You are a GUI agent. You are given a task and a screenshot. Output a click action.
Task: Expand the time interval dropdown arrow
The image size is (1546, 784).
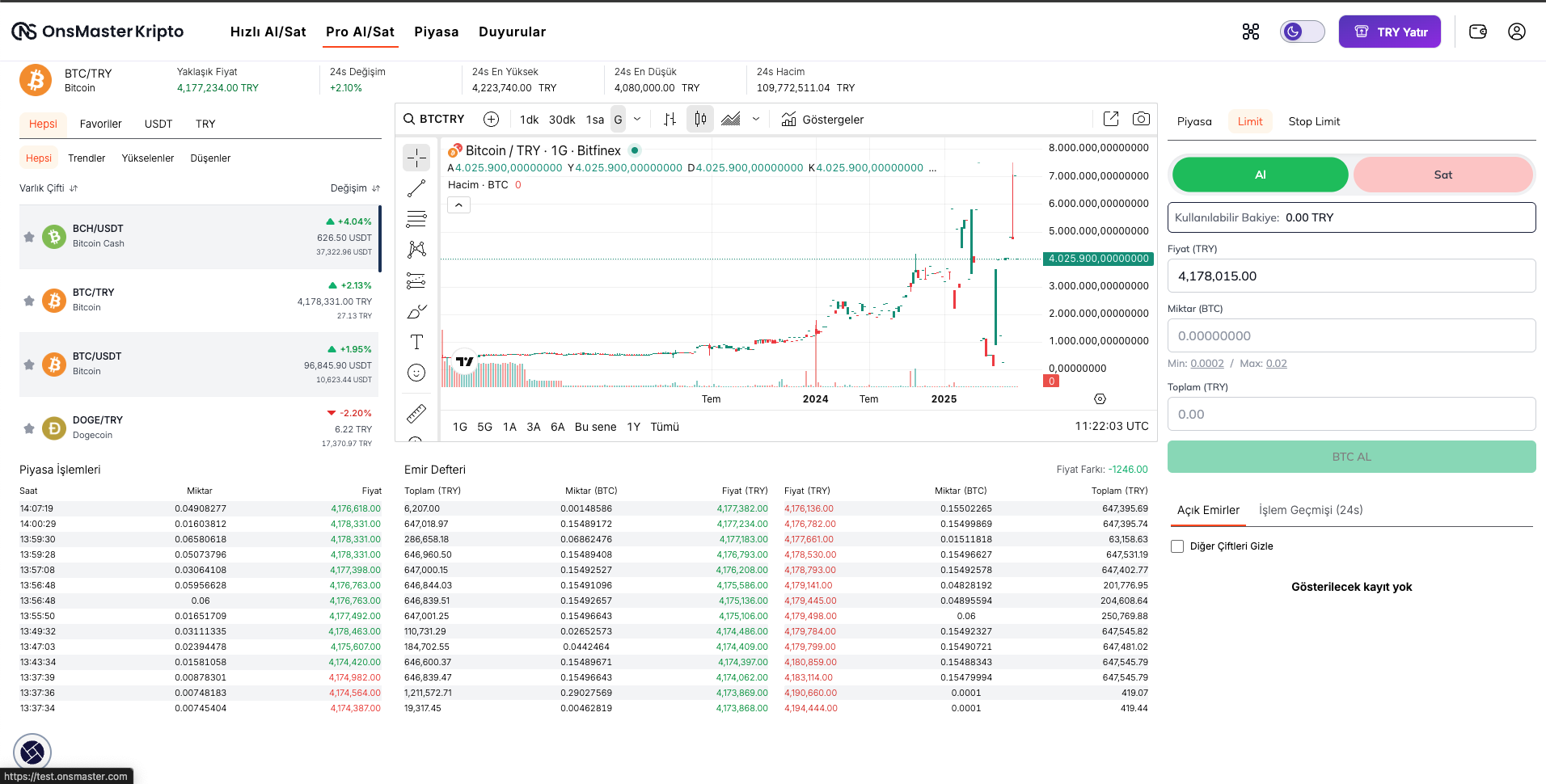637,119
